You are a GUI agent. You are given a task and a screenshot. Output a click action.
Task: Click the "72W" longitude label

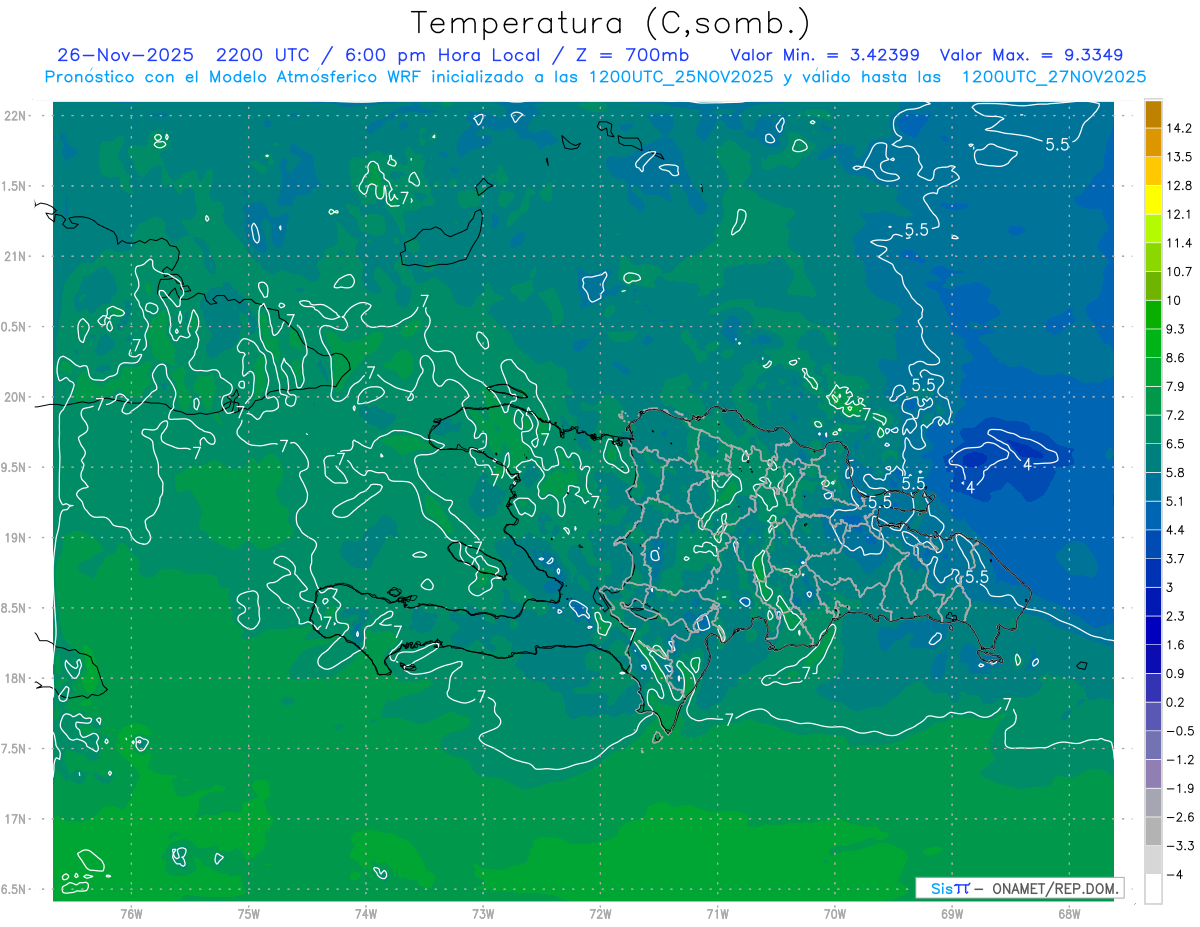(600, 914)
